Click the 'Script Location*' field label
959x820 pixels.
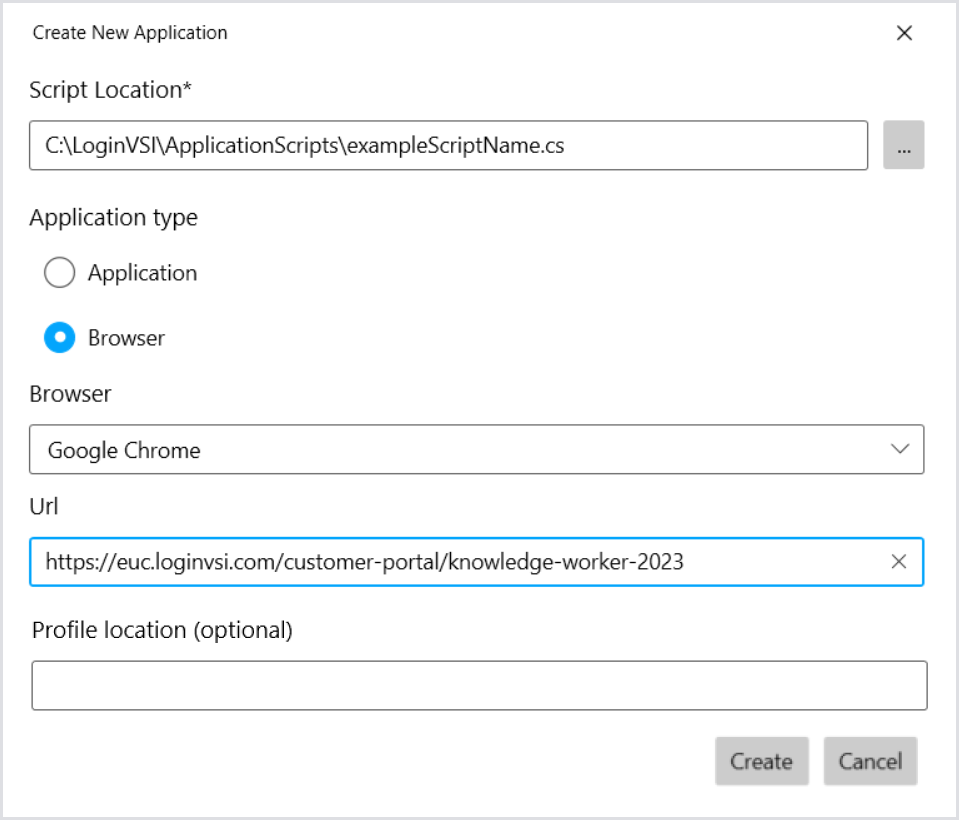tap(110, 90)
